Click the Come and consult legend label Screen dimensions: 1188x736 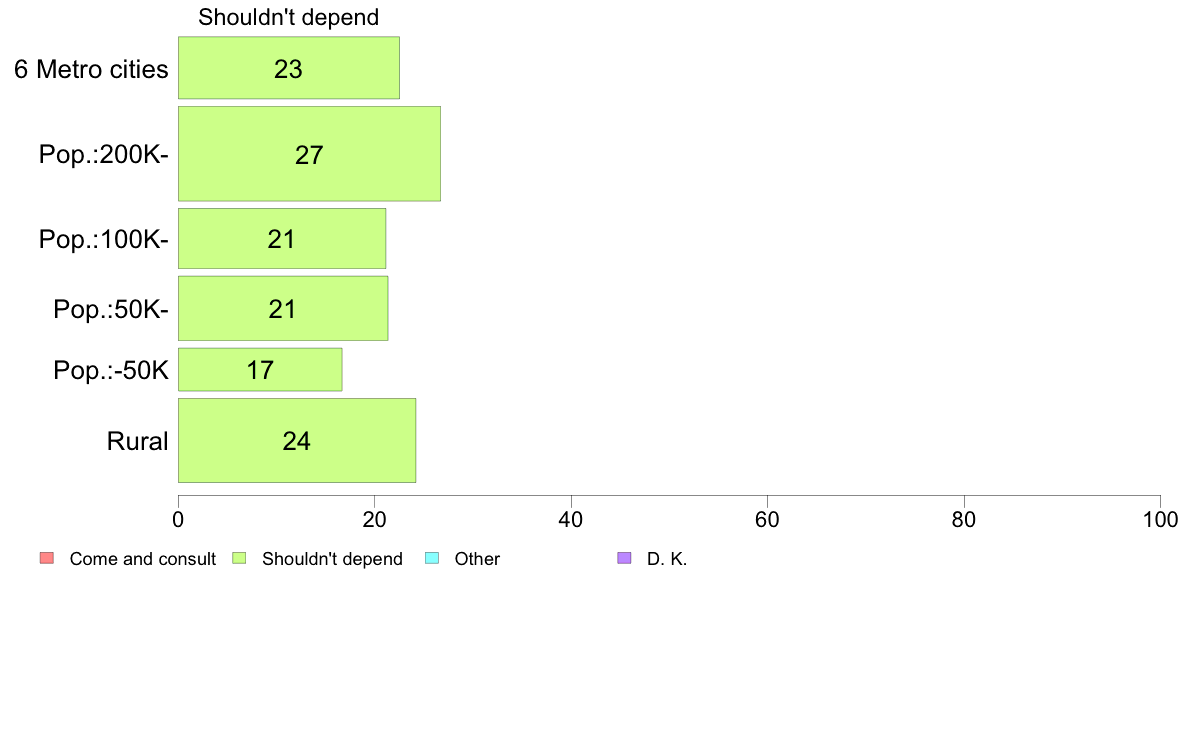tap(142, 559)
